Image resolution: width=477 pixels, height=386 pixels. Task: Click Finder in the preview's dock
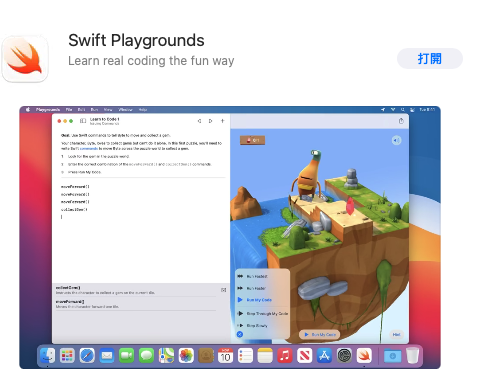pyautogui.click(x=47, y=356)
